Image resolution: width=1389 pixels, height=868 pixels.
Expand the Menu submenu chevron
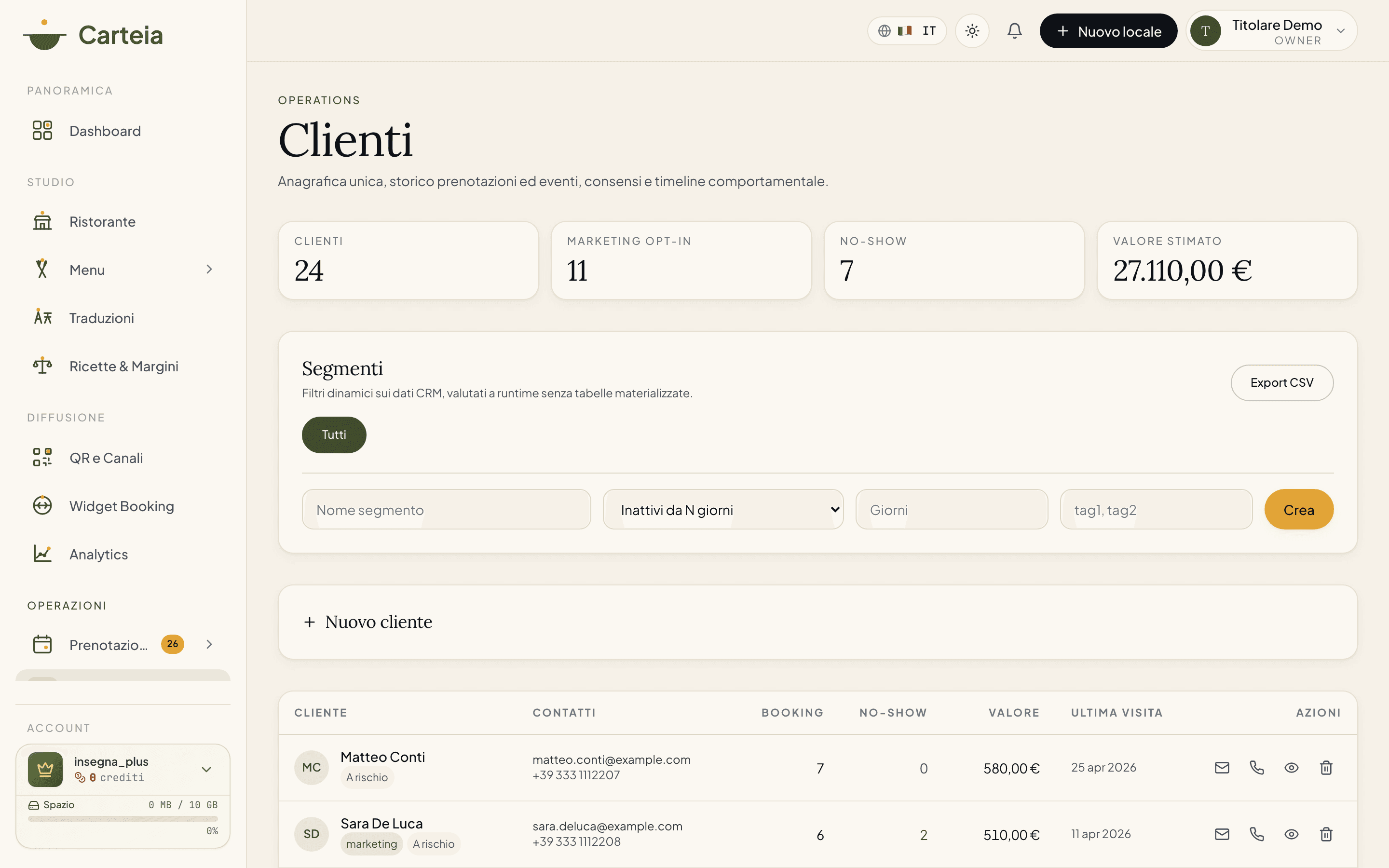click(209, 269)
